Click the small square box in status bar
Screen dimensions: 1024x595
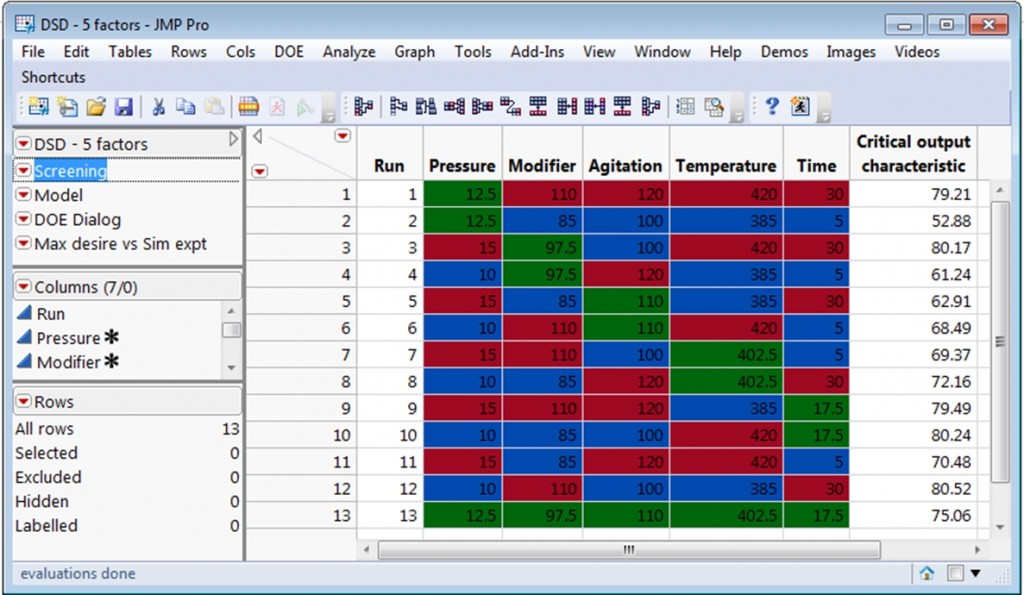955,573
